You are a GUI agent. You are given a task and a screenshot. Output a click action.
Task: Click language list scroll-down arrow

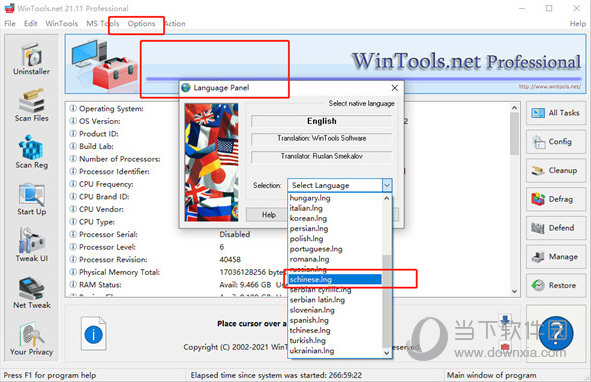tap(387, 353)
